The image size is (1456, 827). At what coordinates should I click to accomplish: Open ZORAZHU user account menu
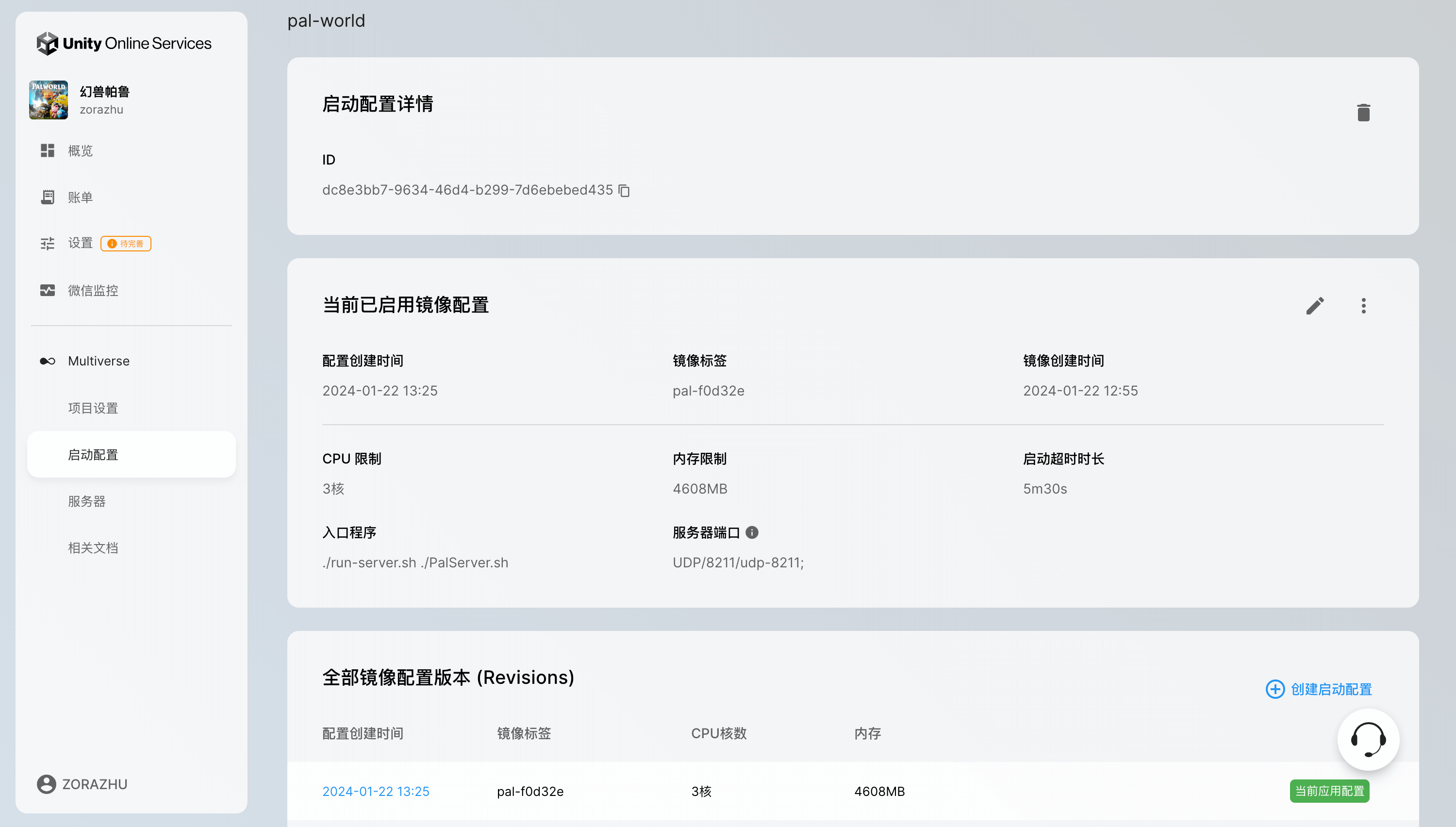[x=83, y=784]
